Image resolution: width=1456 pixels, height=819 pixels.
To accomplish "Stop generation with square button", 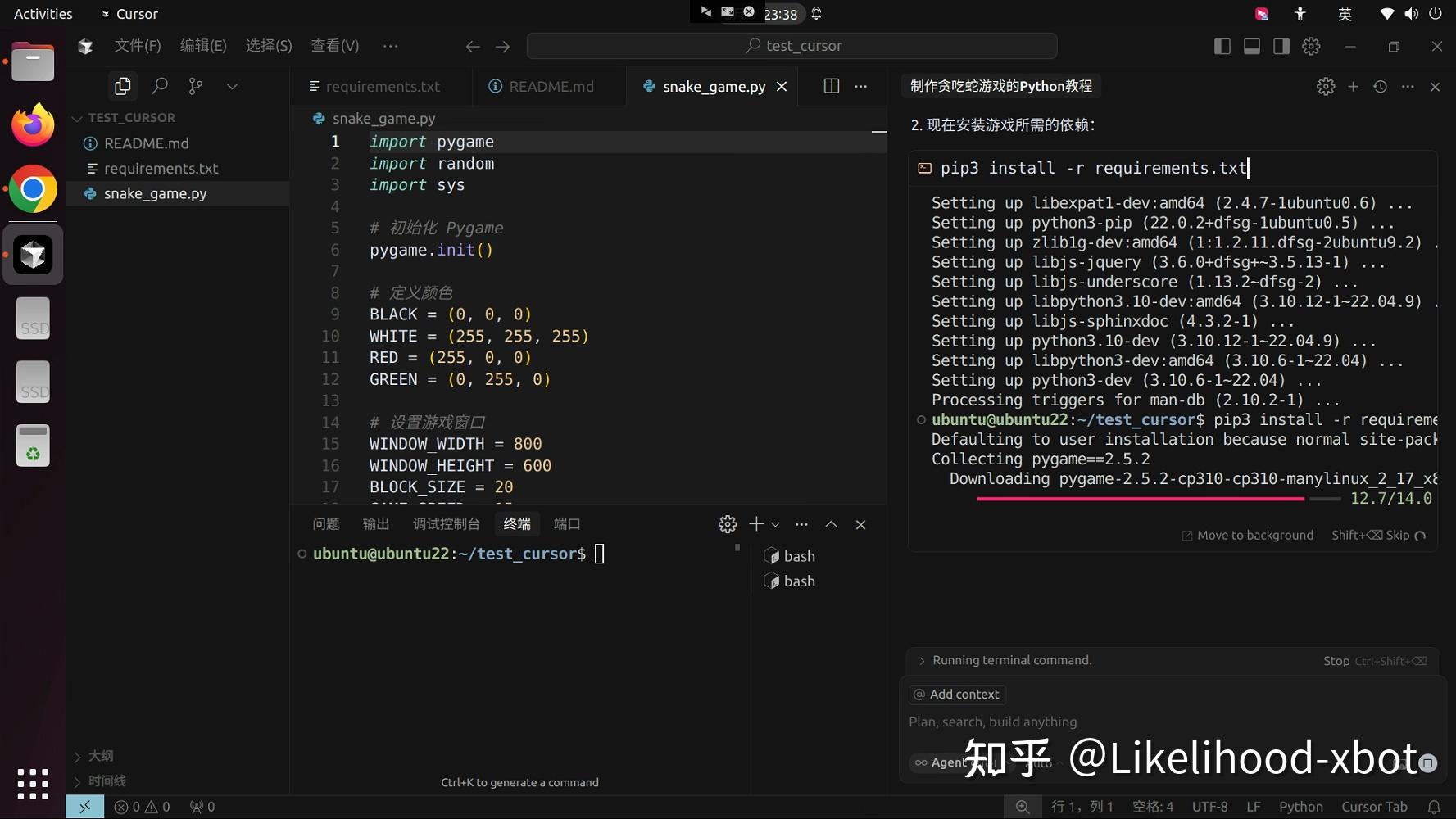I will tap(1427, 762).
